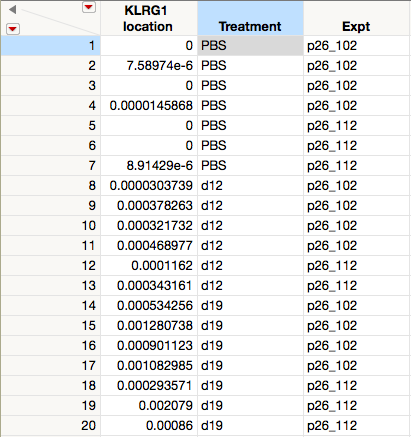The image size is (411, 437).
Task: Click KLRG1 location cell 0.0000303739
Action: click(x=149, y=186)
